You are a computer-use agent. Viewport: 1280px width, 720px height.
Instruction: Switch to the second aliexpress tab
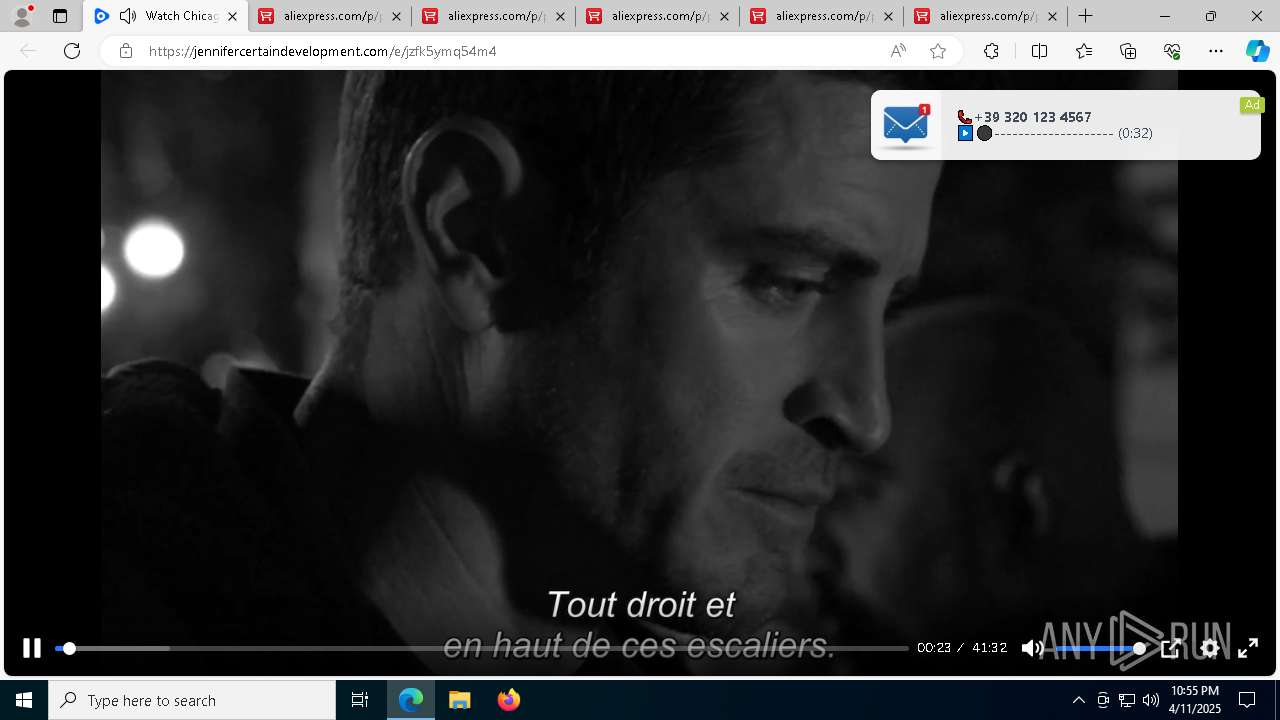pyautogui.click(x=493, y=16)
